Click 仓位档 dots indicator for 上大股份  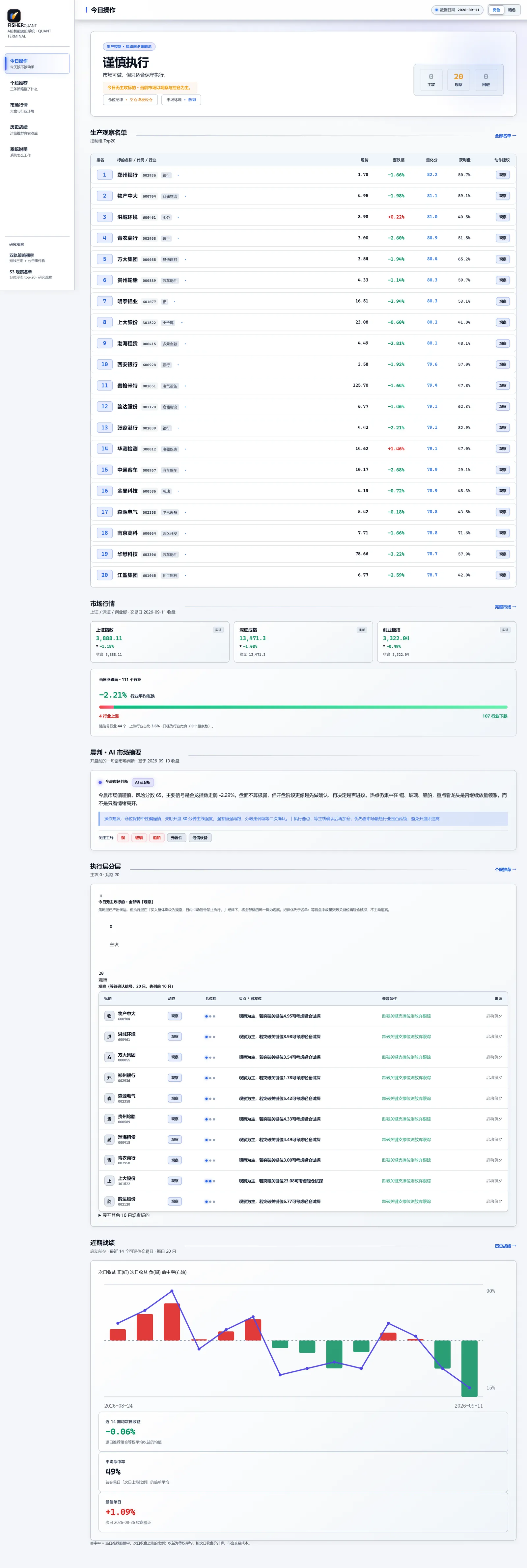210,1181
